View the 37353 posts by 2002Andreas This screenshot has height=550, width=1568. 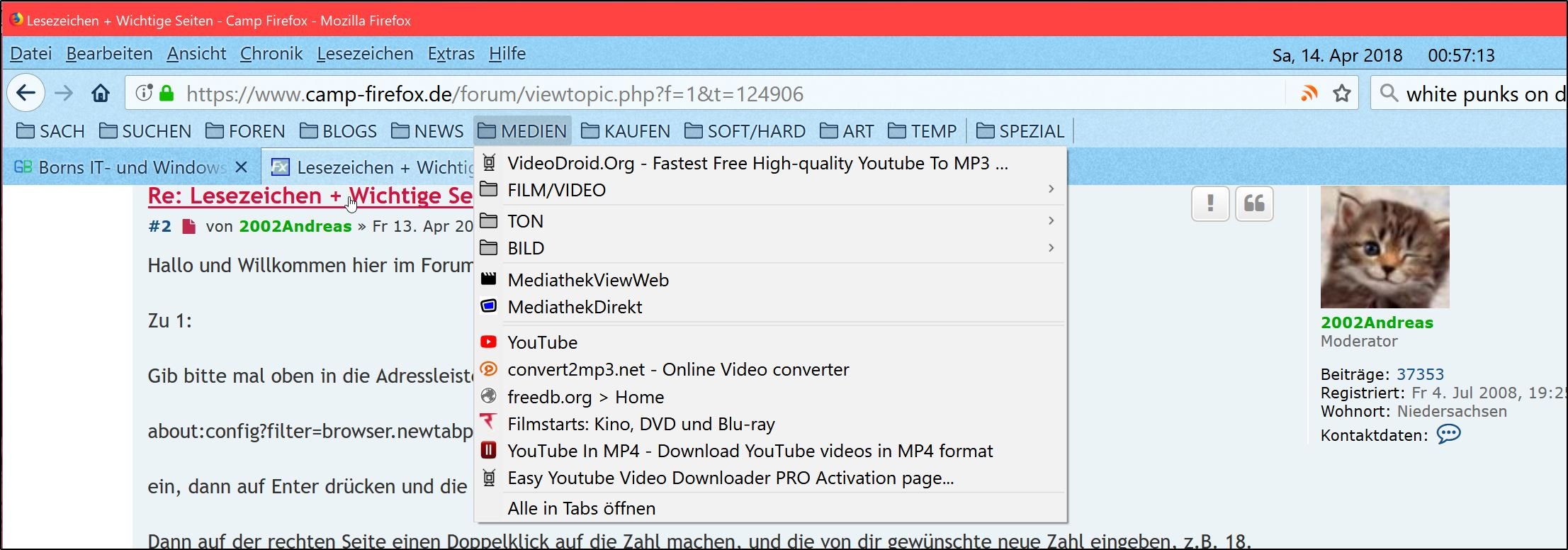point(1420,374)
